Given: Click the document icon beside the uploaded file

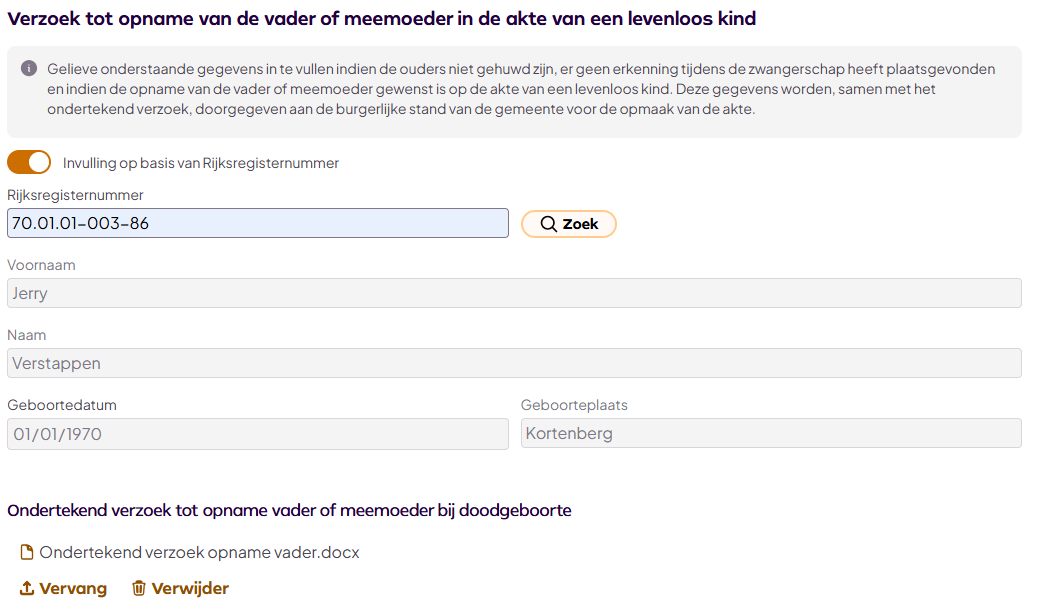Looking at the screenshot, I should point(27,552).
